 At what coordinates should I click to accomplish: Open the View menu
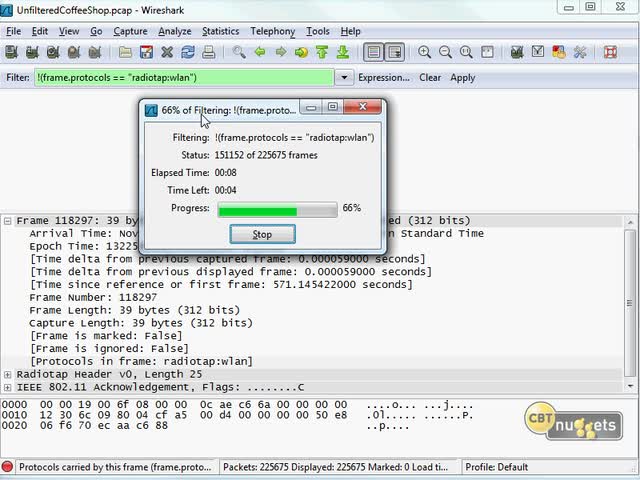coord(69,31)
